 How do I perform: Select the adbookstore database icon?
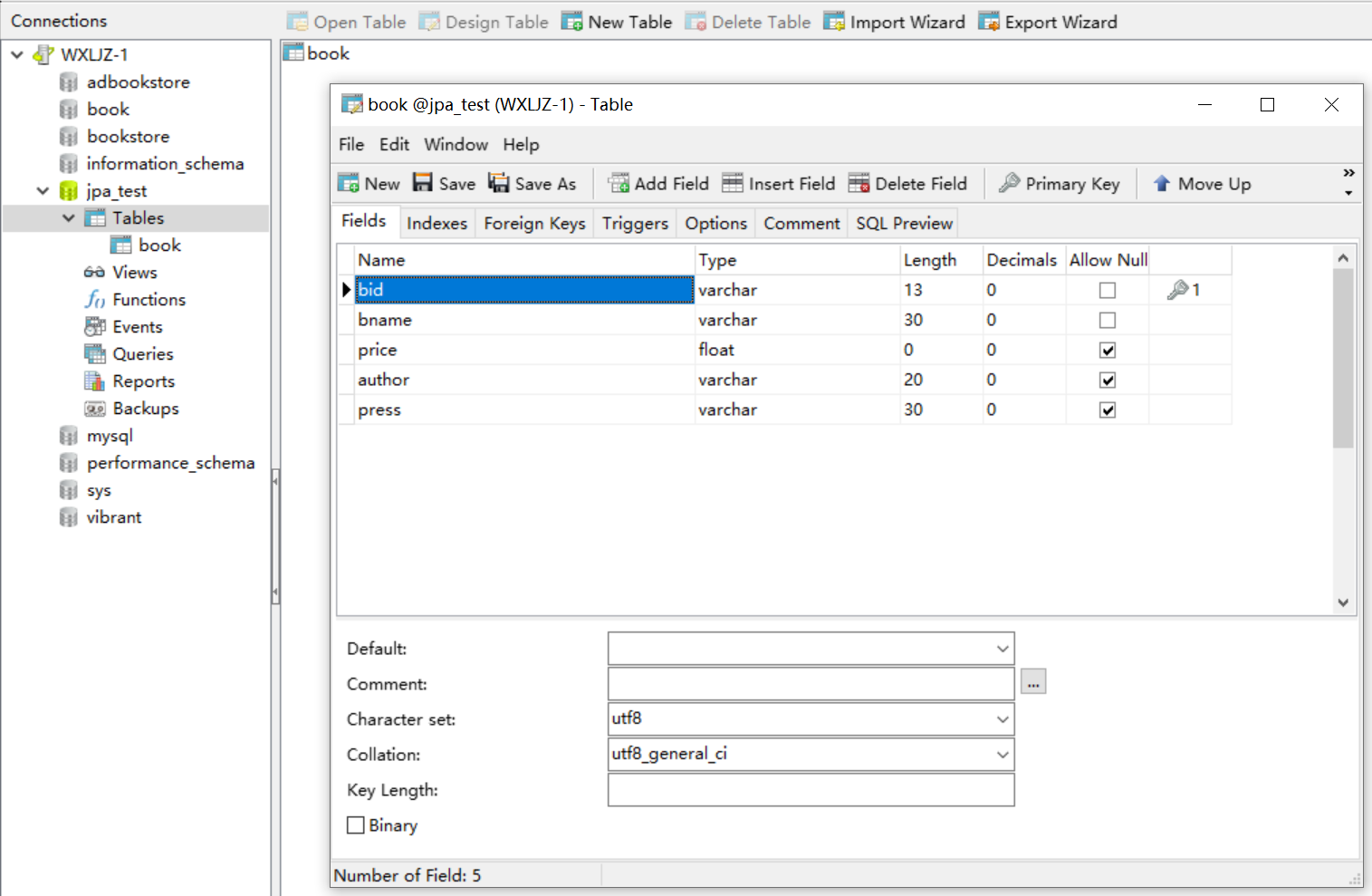click(x=69, y=82)
